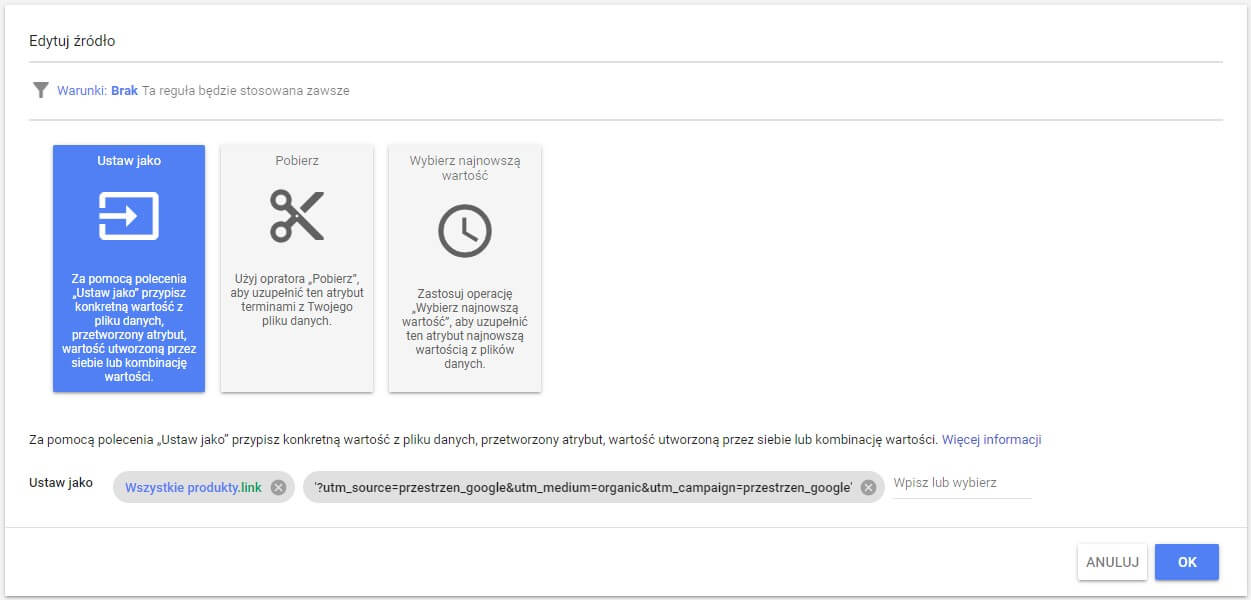Click the description text in Ustaw jako card
1251x600 pixels.
click(129, 328)
